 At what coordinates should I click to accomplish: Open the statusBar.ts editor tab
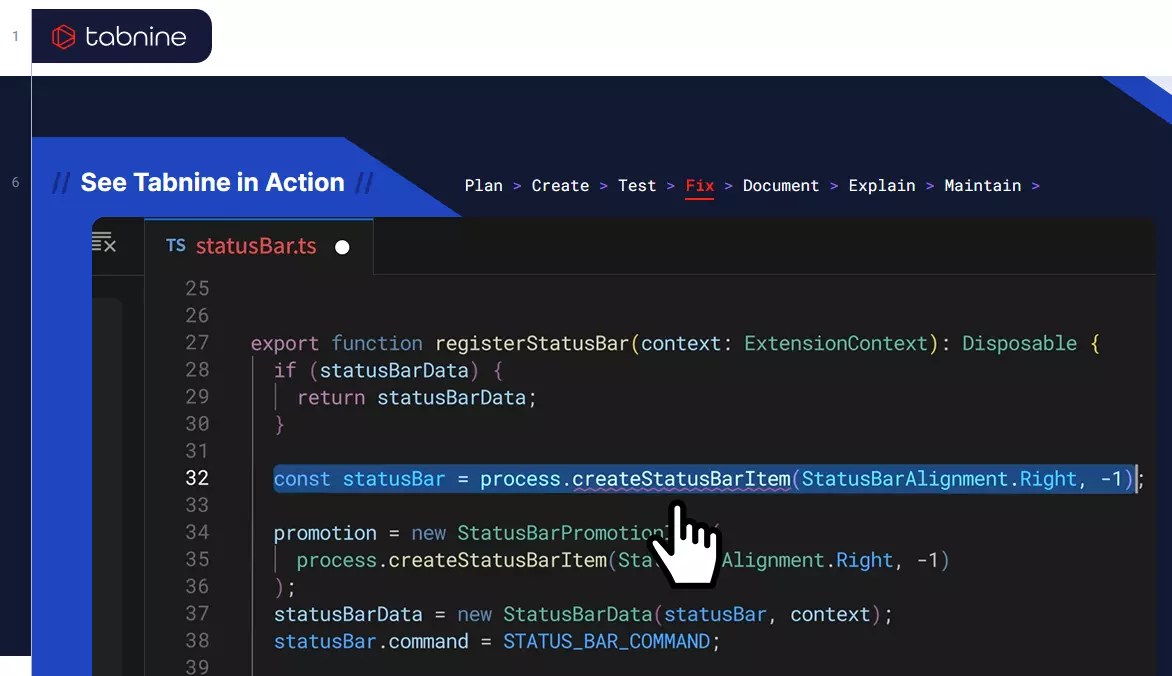coord(256,246)
